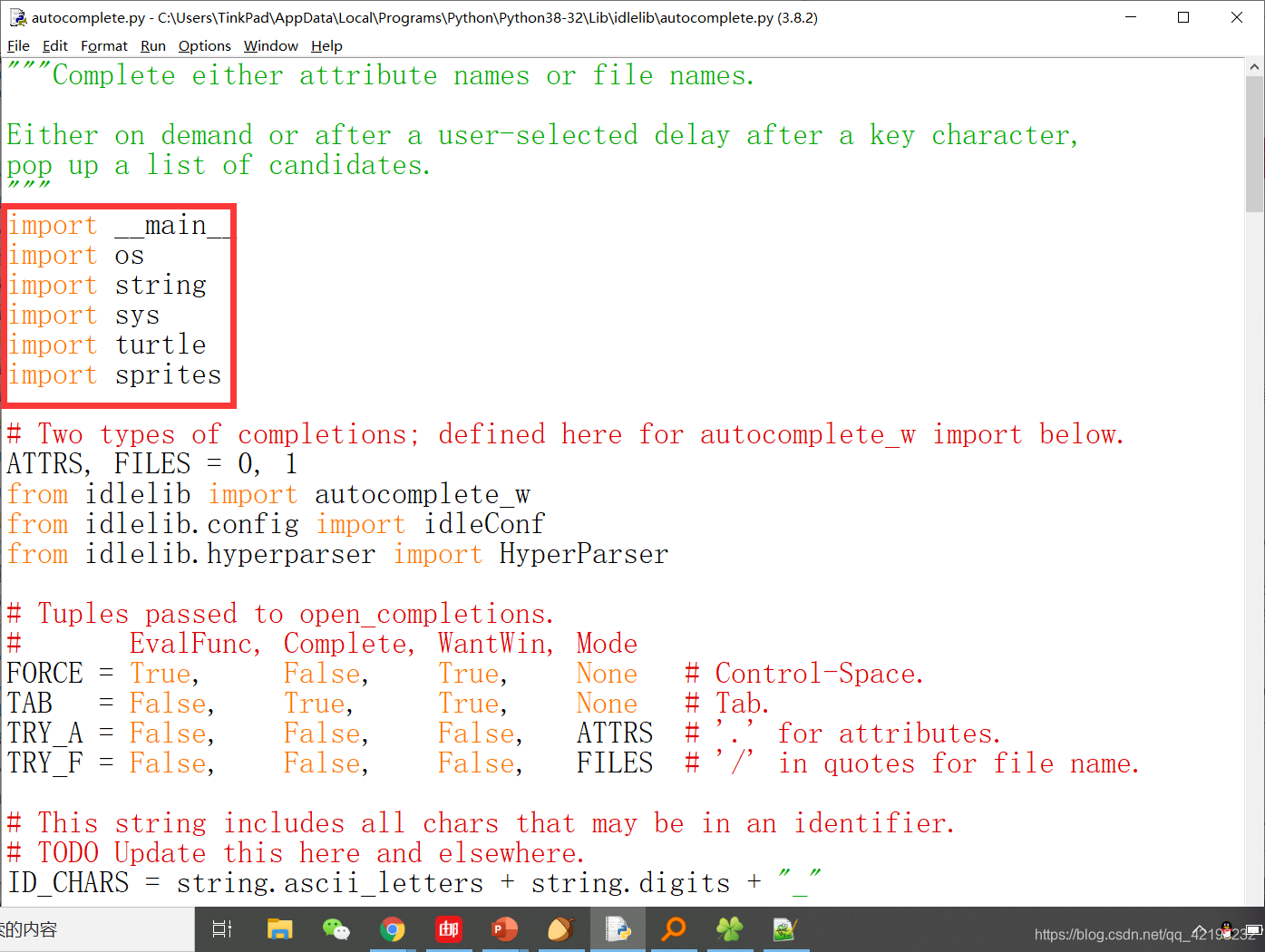Image resolution: width=1265 pixels, height=952 pixels.
Task: Open PowerPoint from the taskbar
Action: (x=504, y=929)
